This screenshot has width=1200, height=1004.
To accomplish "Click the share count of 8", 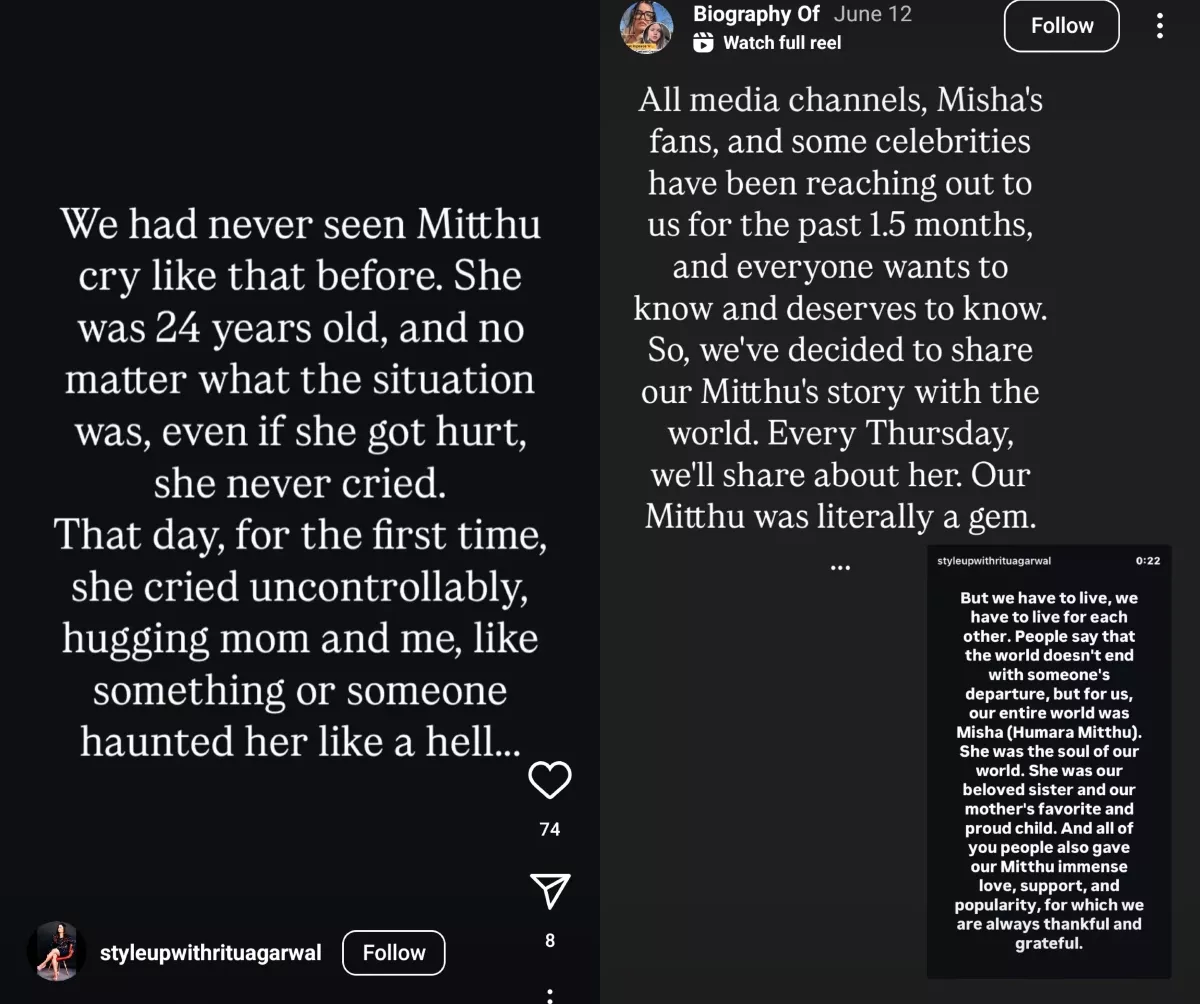I will pyautogui.click(x=549, y=940).
